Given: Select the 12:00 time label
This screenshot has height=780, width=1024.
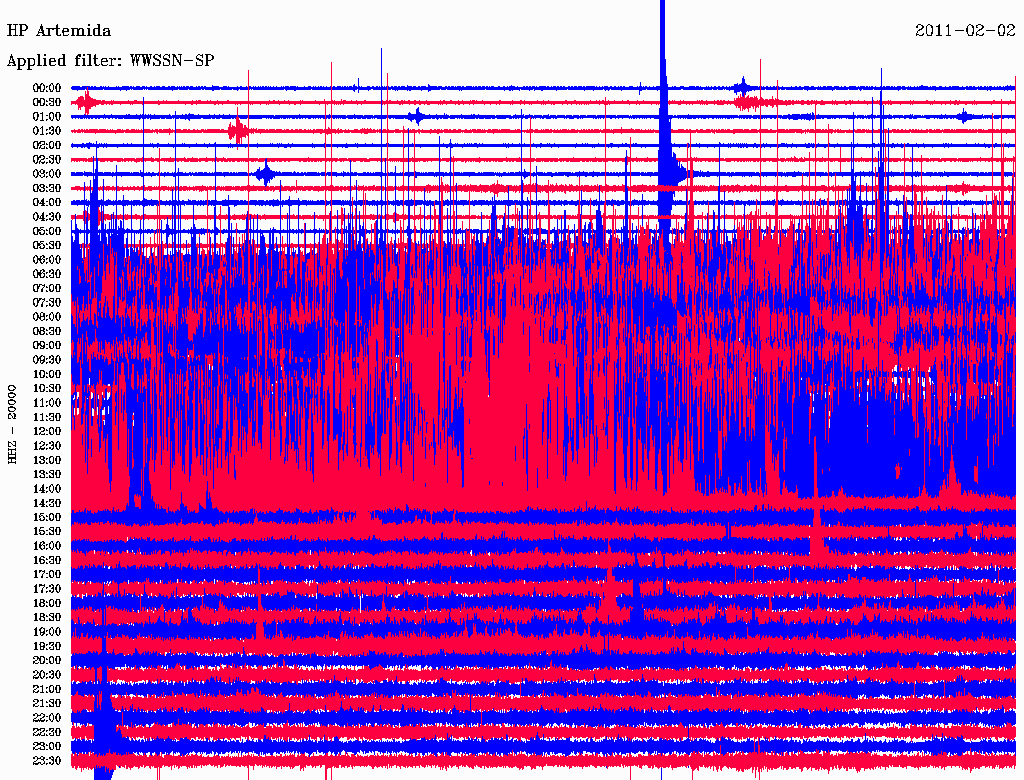Looking at the screenshot, I should pyautogui.click(x=47, y=432).
